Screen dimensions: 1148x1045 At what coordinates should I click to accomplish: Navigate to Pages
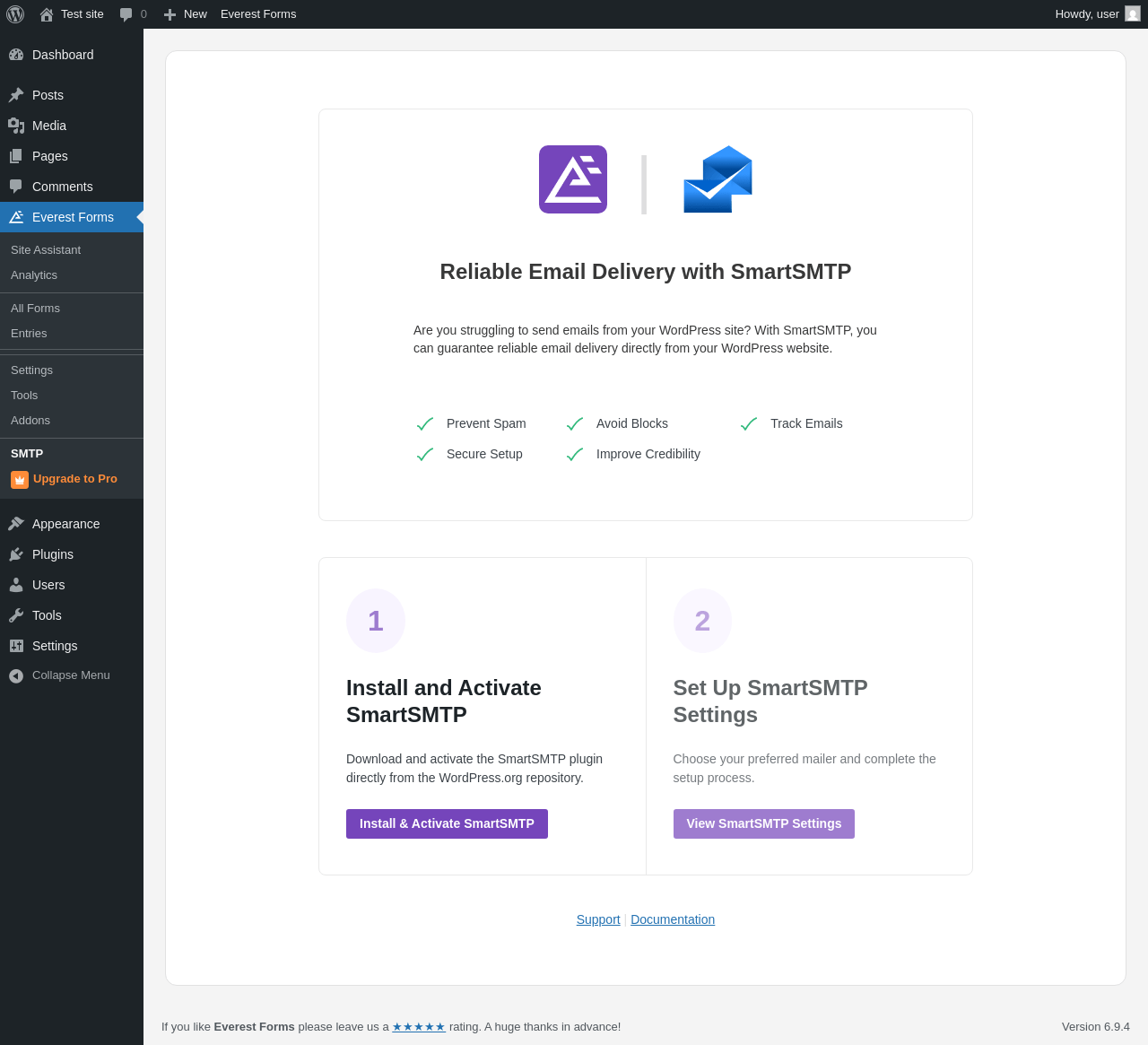[72, 156]
